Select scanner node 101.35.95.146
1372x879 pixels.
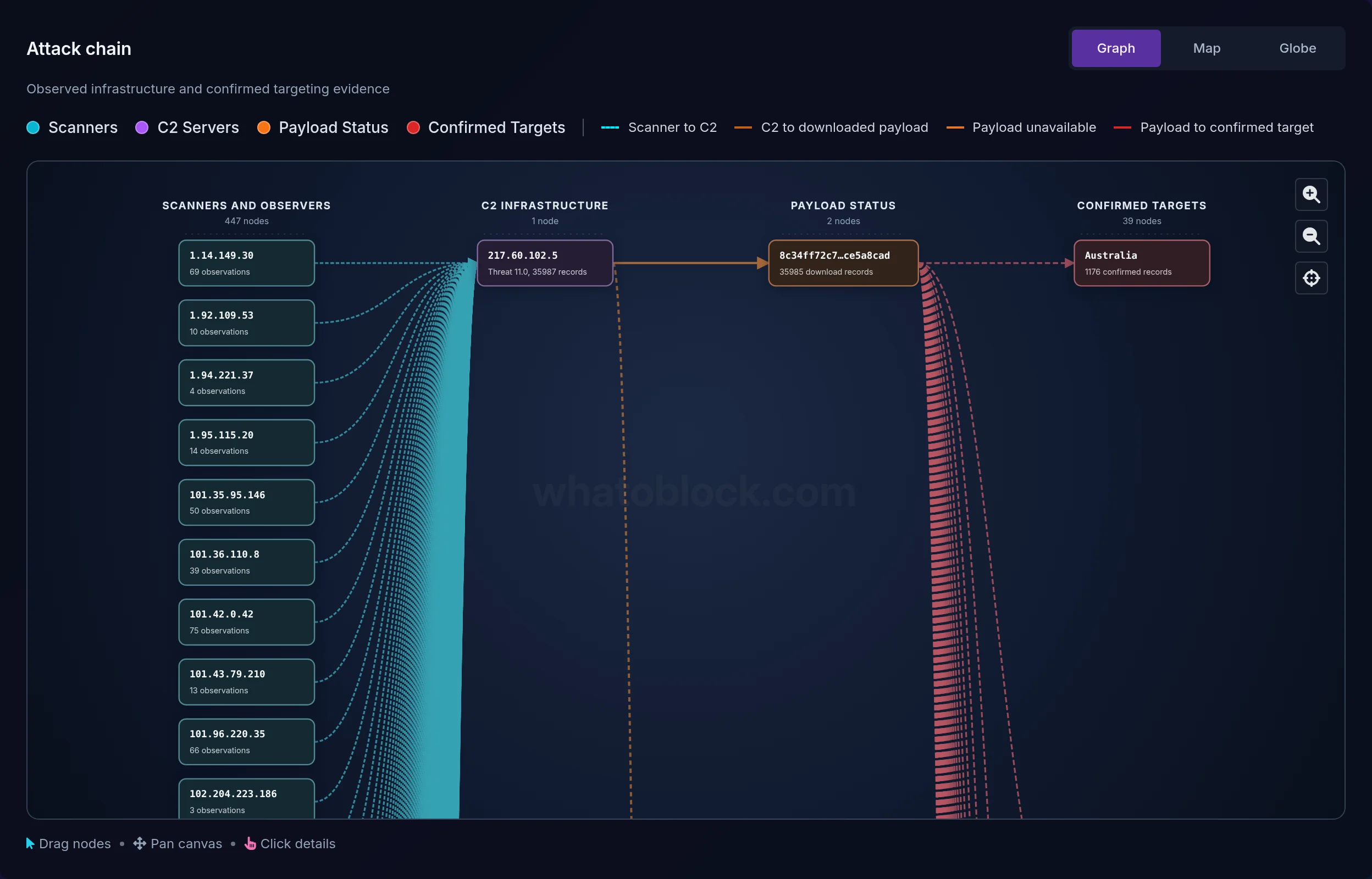pyautogui.click(x=247, y=502)
